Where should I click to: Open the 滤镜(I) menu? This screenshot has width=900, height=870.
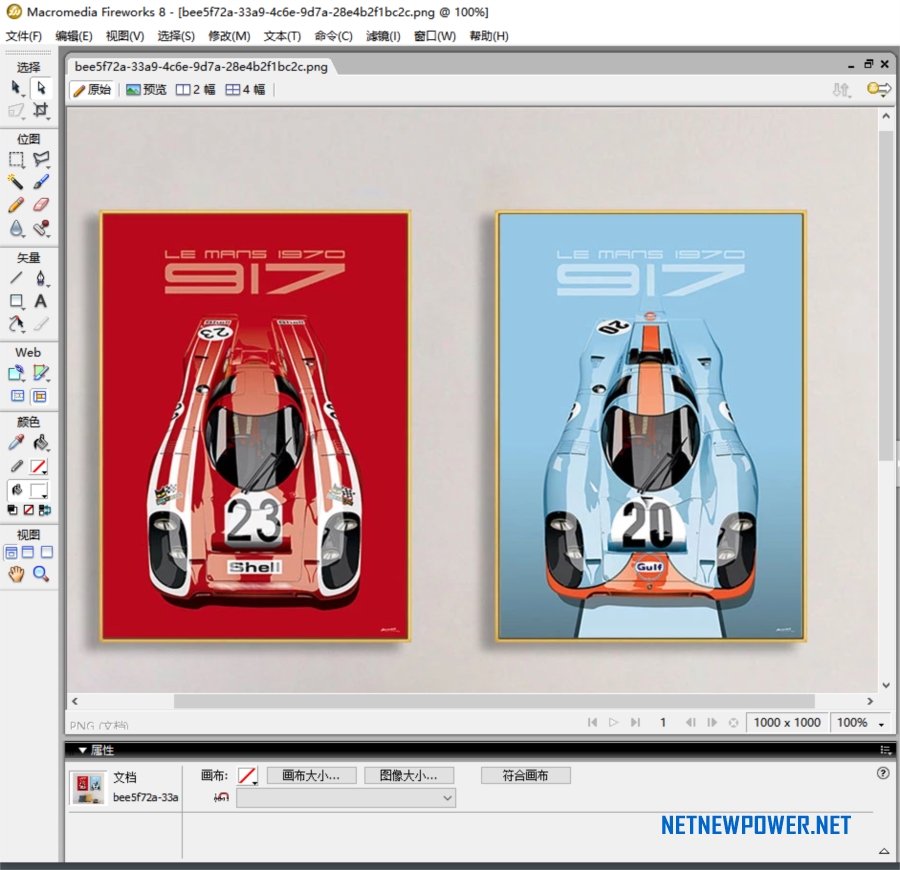click(x=383, y=36)
